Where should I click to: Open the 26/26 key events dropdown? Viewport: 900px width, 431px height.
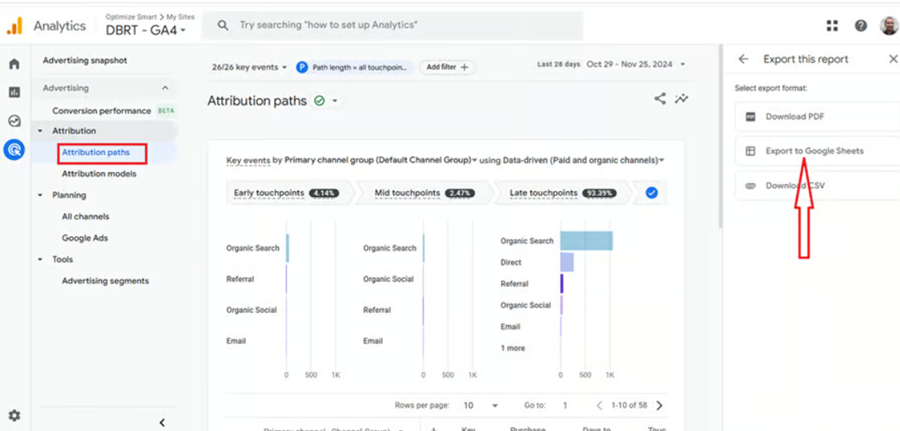pos(249,67)
